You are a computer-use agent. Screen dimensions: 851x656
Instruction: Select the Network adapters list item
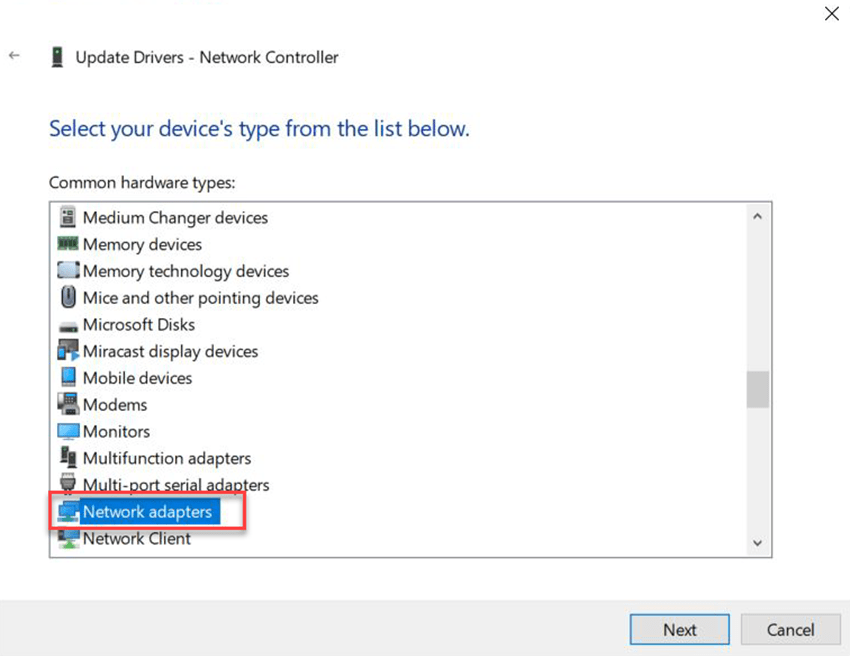[x=147, y=512]
